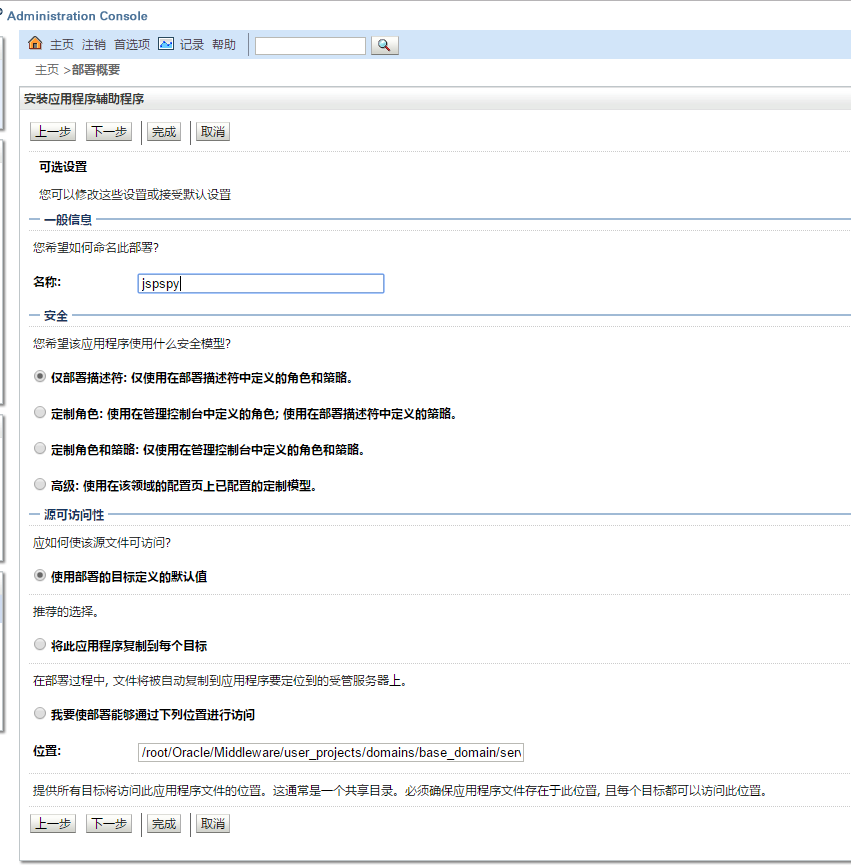Click the 推荐的选择。 hint text

click(66, 612)
